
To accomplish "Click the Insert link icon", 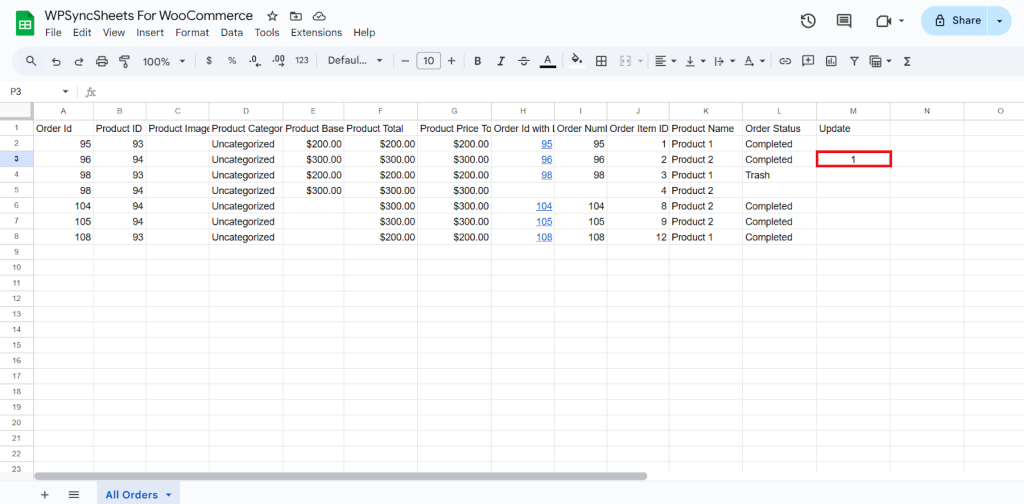I will [785, 61].
